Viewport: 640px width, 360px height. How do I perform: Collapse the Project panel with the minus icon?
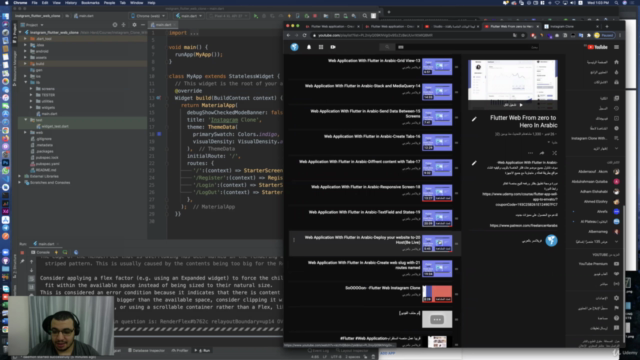(x=143, y=25)
